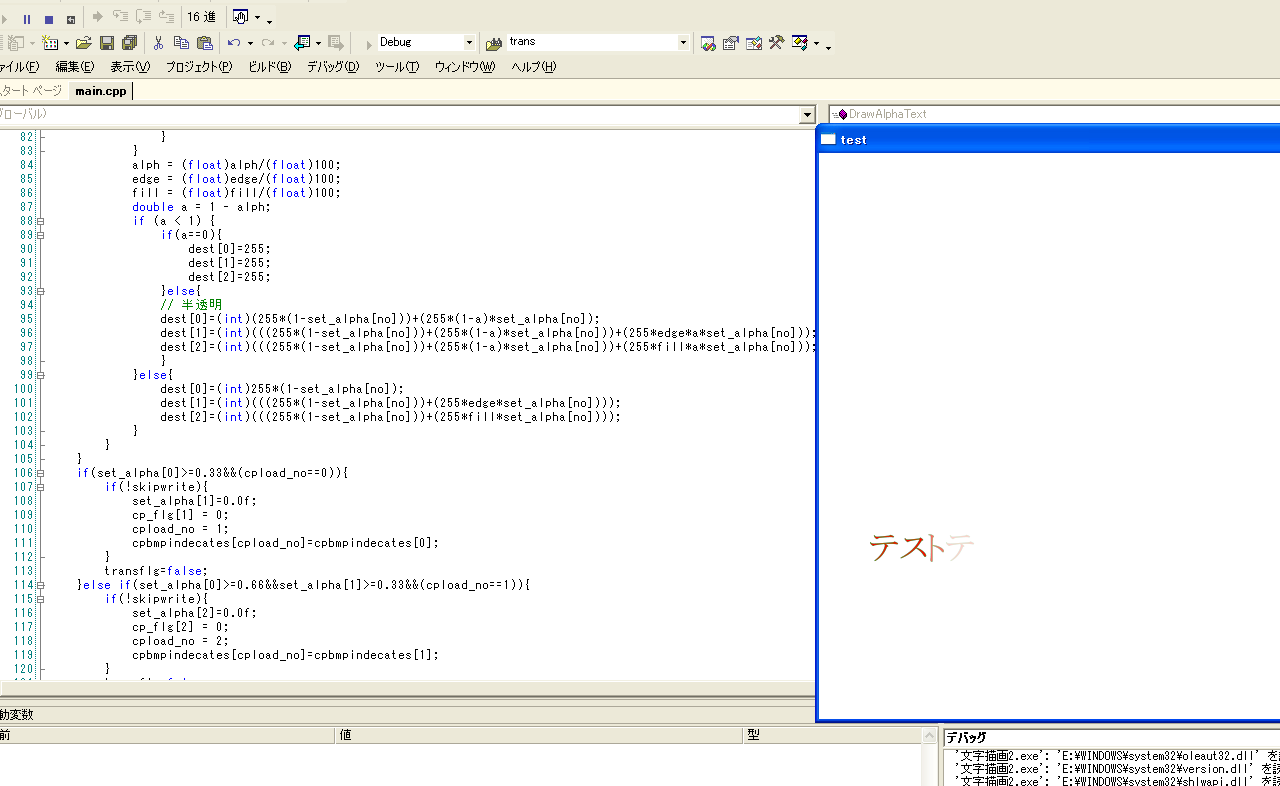Open the 編集(E) menu

click(74, 67)
